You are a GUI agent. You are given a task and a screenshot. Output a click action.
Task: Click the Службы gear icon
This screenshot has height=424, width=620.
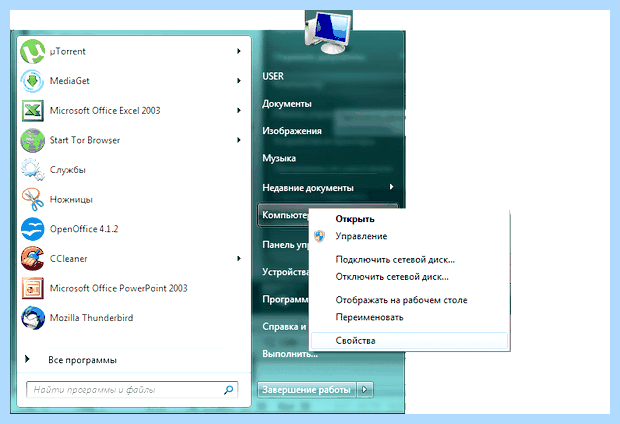[32, 170]
